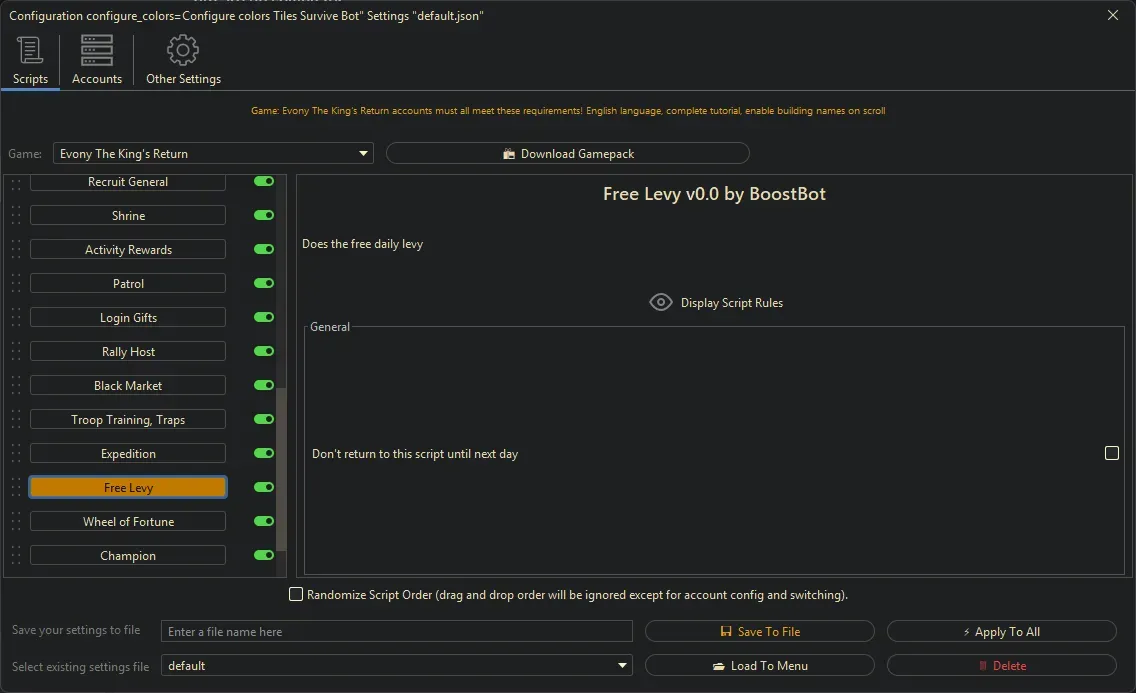The image size is (1136, 693).
Task: Select the Free Levy script
Action: tap(127, 487)
